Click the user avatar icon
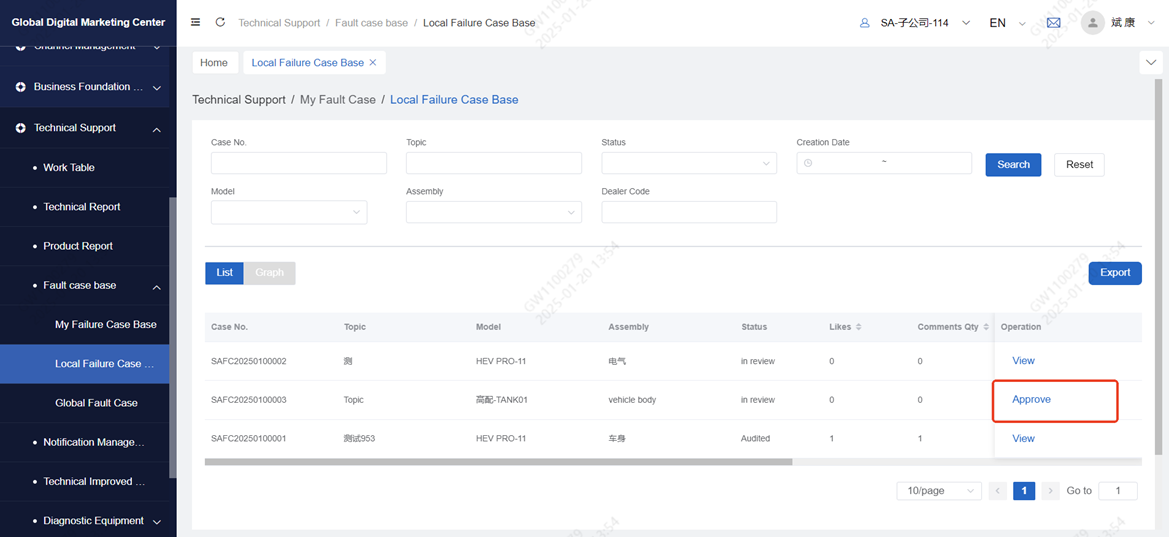 pos(1092,23)
